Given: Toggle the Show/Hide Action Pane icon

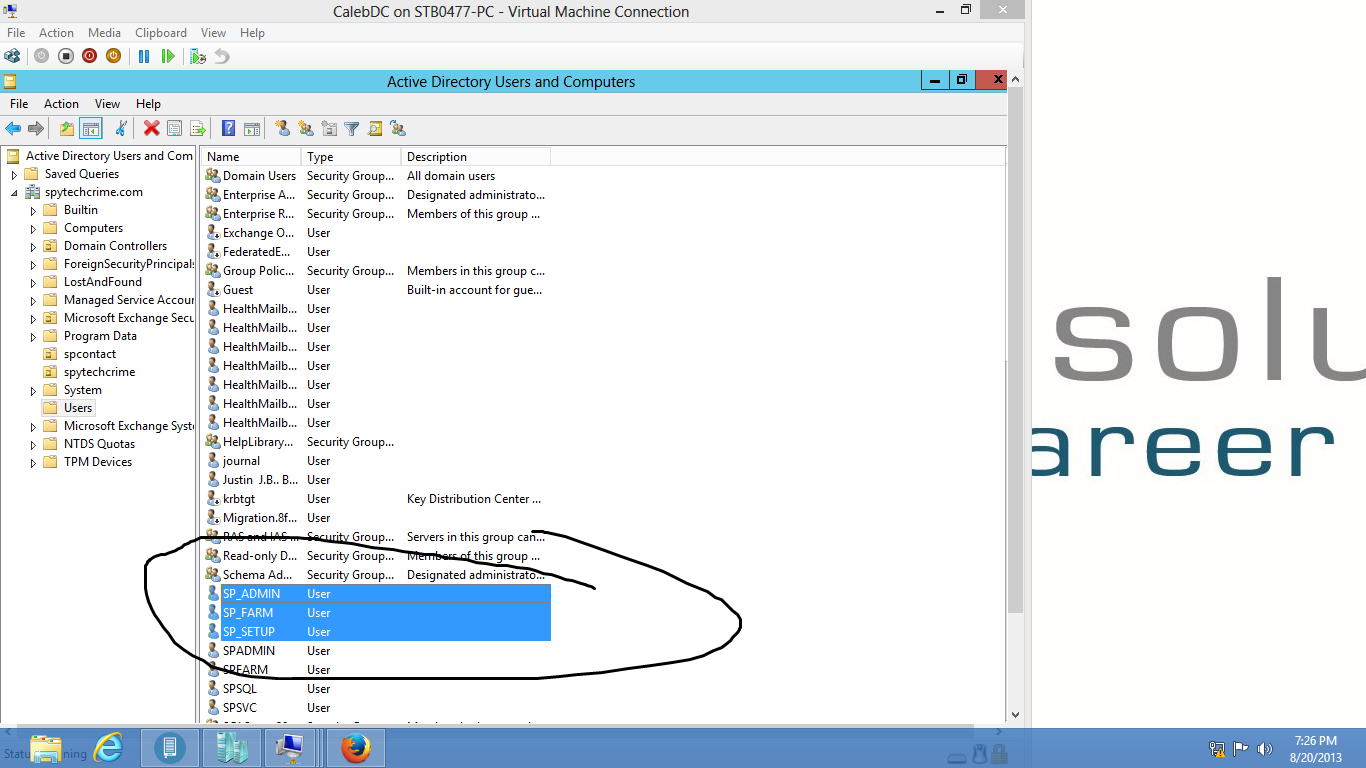Looking at the screenshot, I should (x=252, y=128).
